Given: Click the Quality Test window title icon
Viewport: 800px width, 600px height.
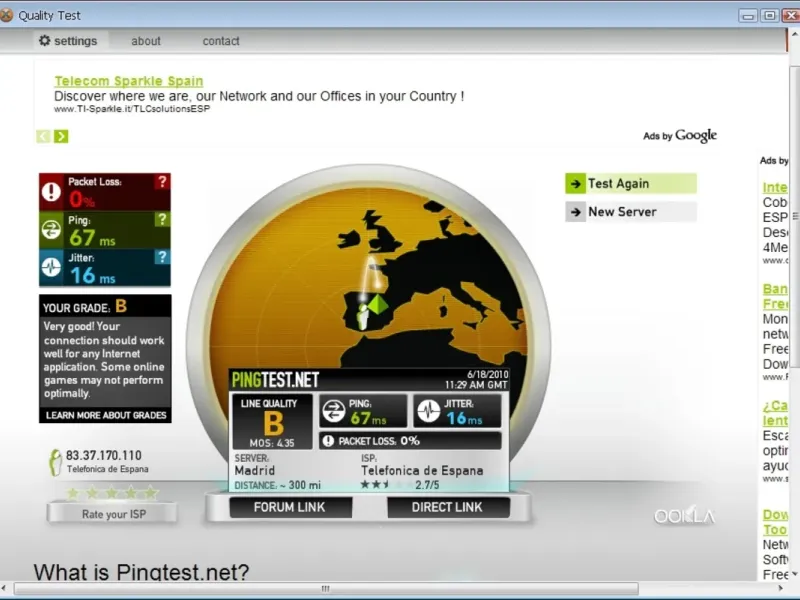Looking at the screenshot, I should click(x=6, y=15).
